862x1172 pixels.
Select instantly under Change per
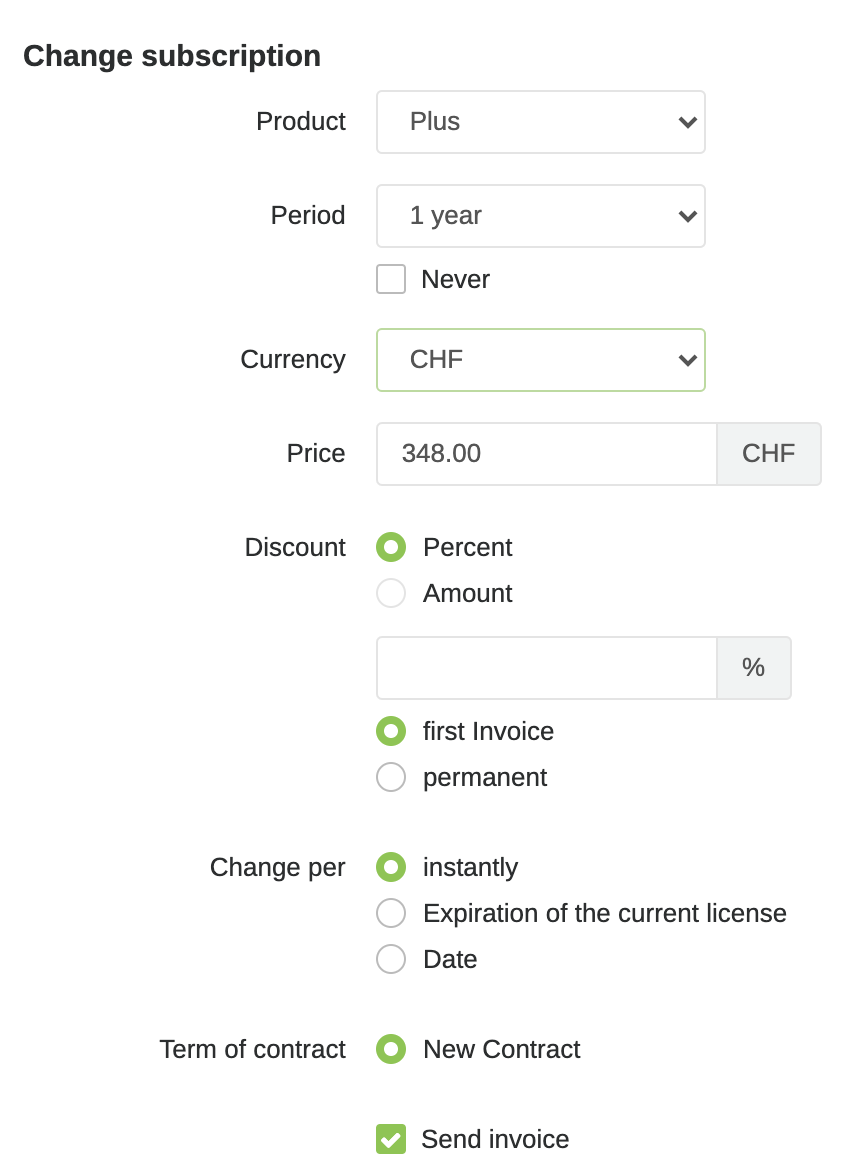[x=391, y=867]
